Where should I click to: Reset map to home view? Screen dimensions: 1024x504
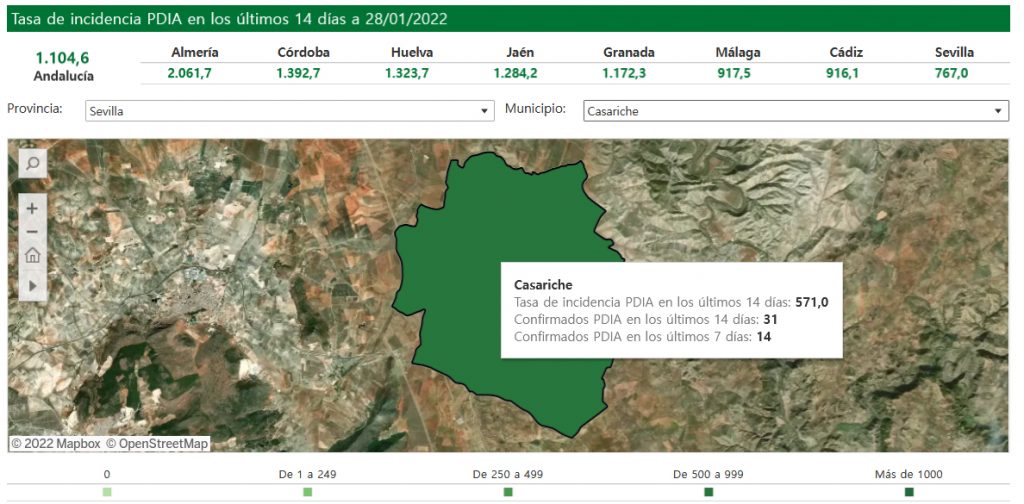tap(32, 255)
